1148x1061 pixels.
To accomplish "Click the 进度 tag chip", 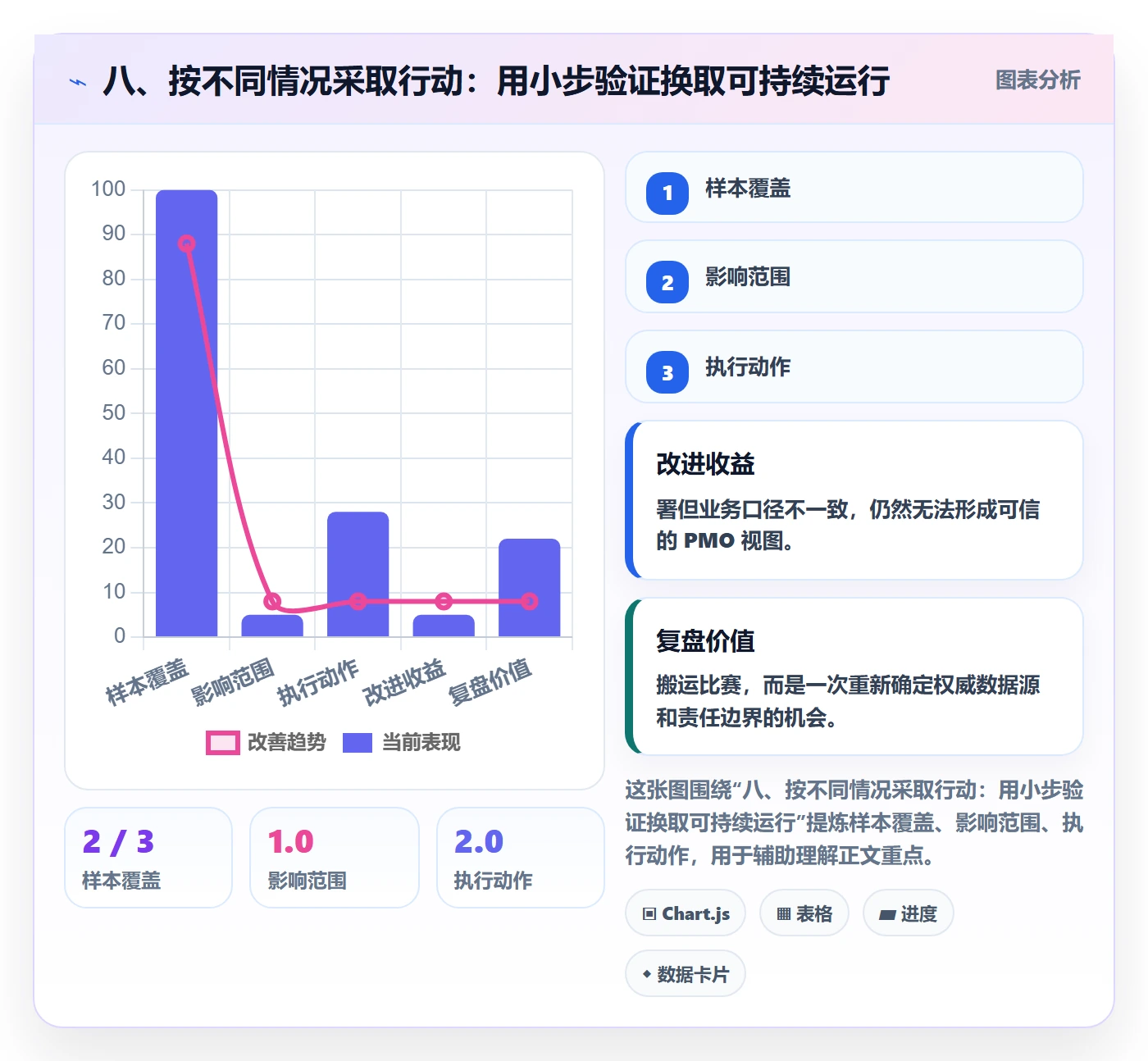I will 908,913.
